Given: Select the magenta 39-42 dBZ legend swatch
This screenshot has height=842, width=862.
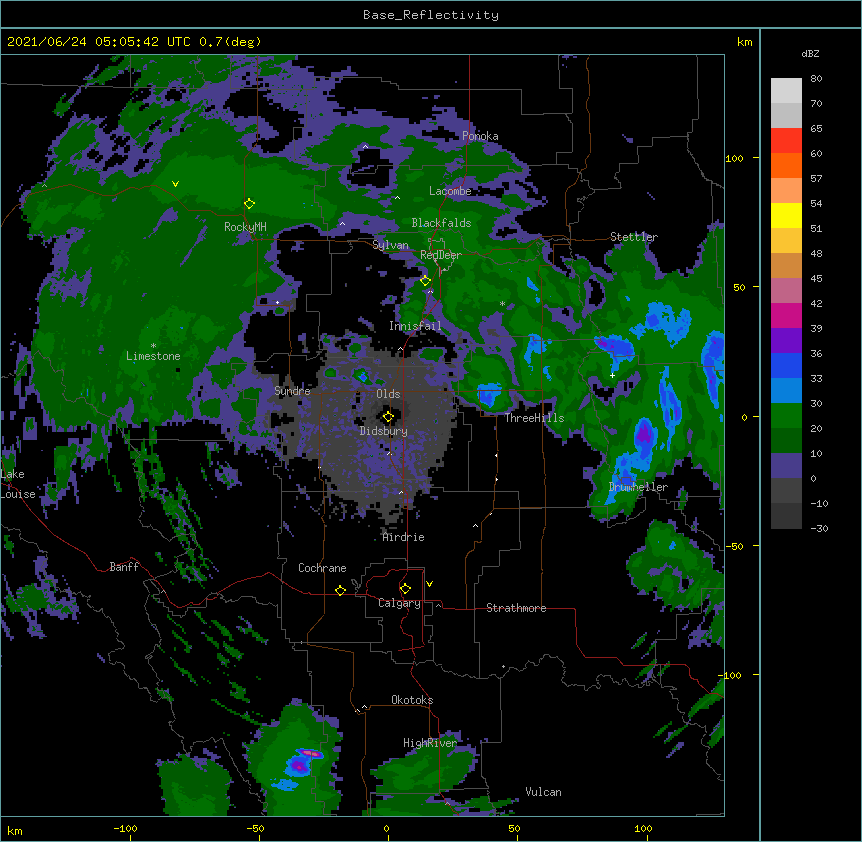Looking at the screenshot, I should pos(786,315).
